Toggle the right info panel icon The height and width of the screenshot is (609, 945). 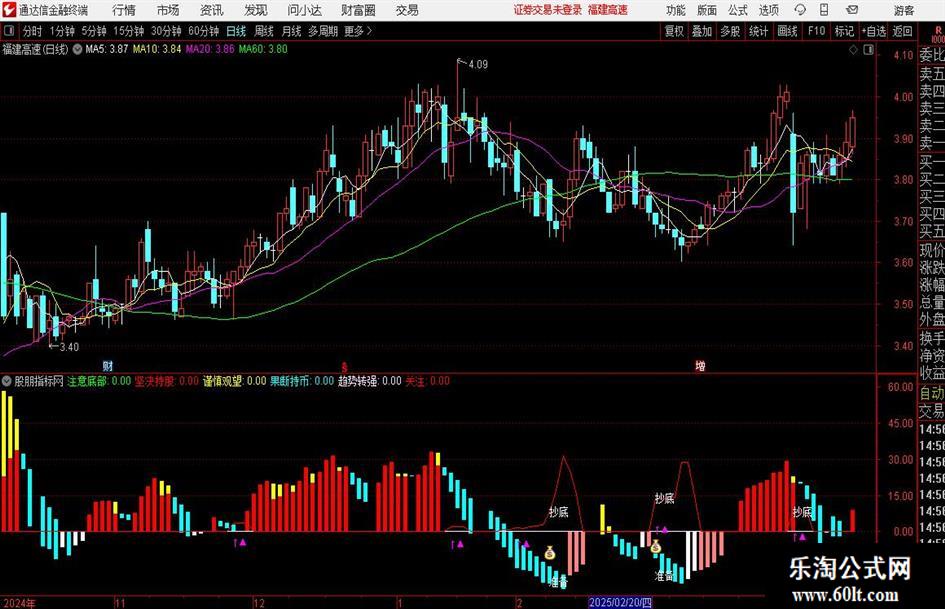(868, 50)
